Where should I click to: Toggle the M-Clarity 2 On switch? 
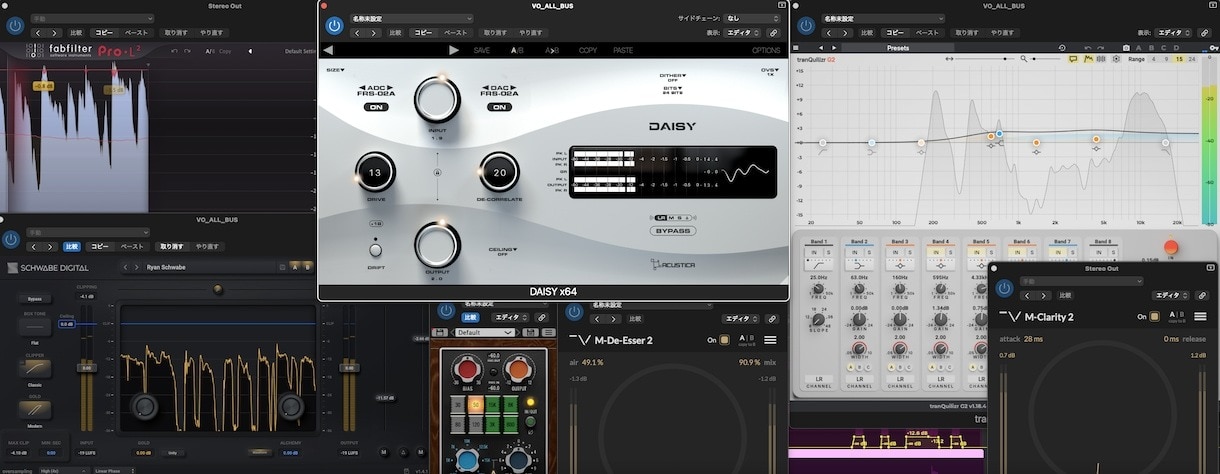[x=1155, y=317]
